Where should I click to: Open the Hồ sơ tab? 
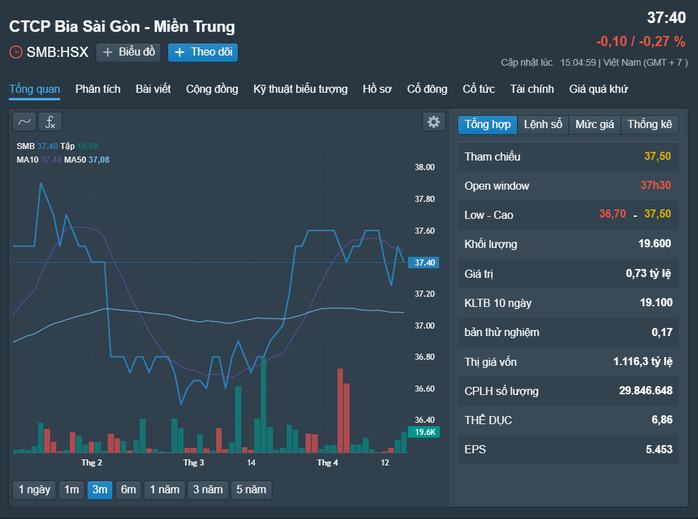click(377, 89)
